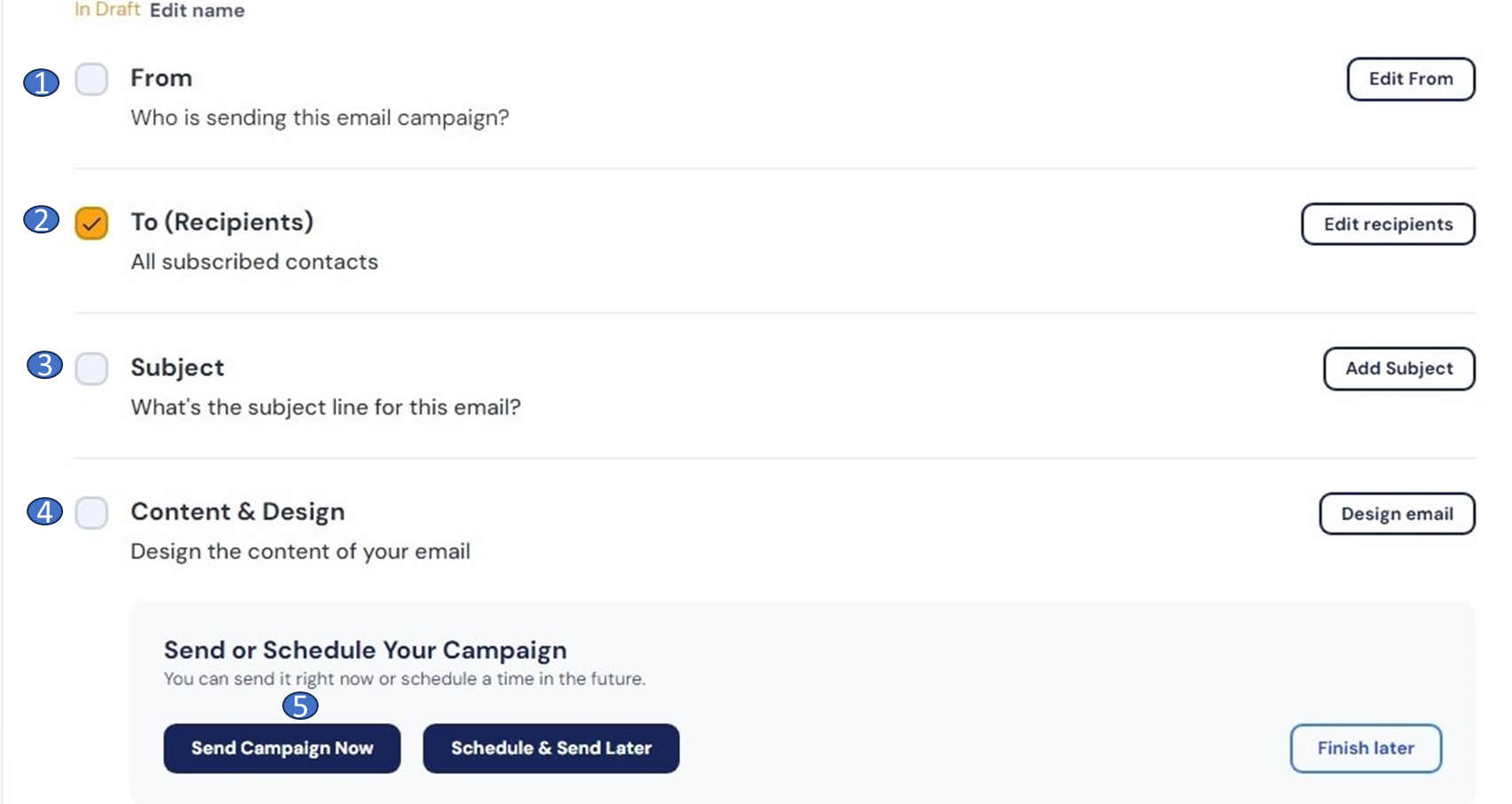Click the Finish later button

tap(1365, 748)
